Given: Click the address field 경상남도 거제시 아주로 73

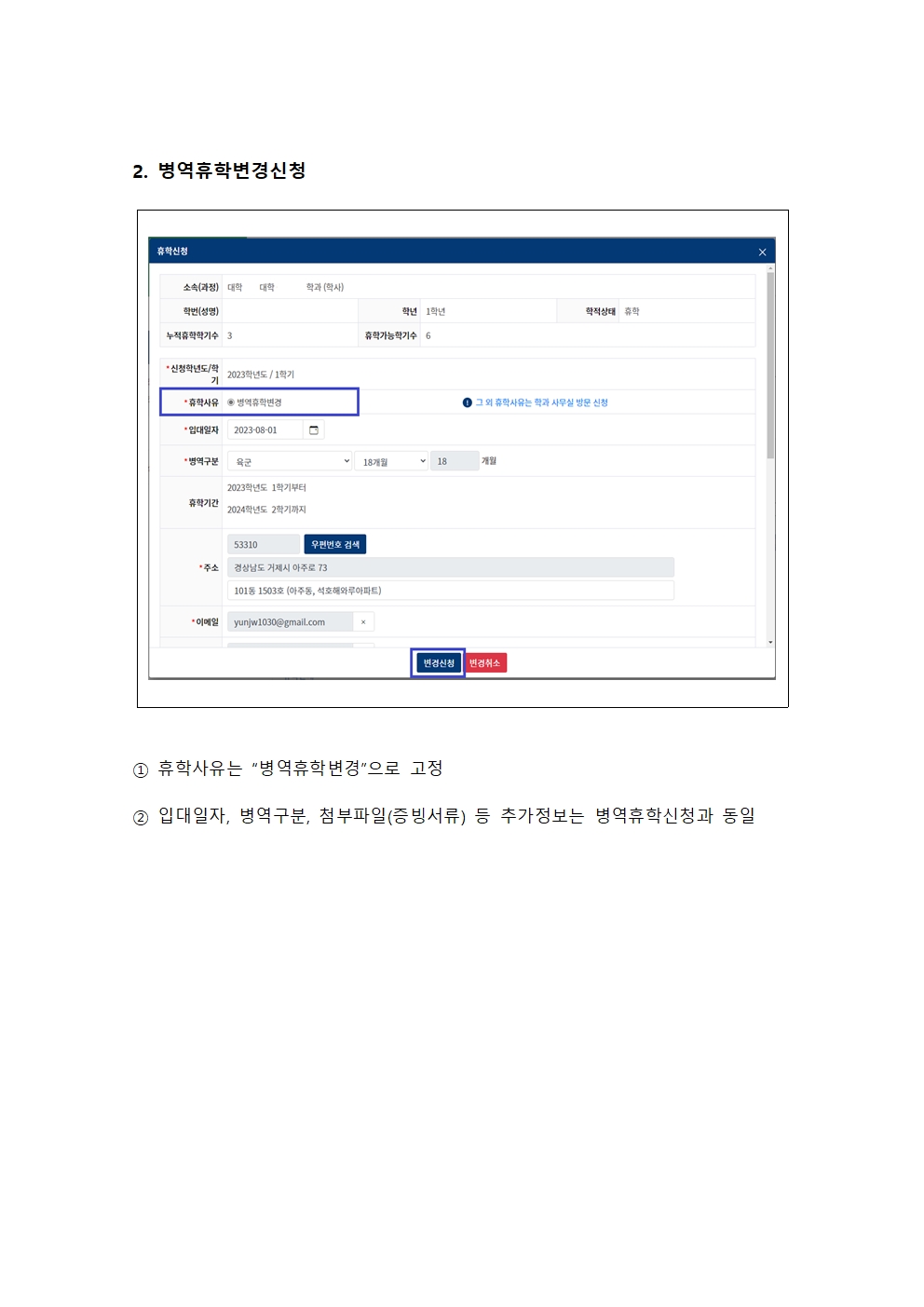Looking at the screenshot, I should pos(451,567).
